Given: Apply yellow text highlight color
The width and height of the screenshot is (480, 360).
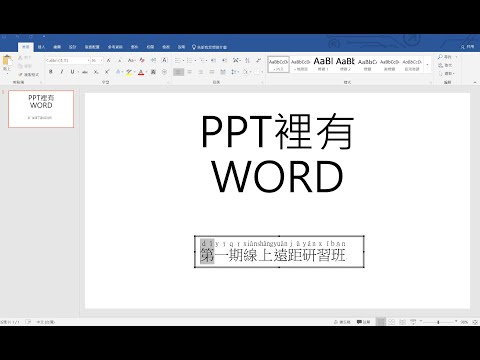Looking at the screenshot, I should (x=129, y=72).
